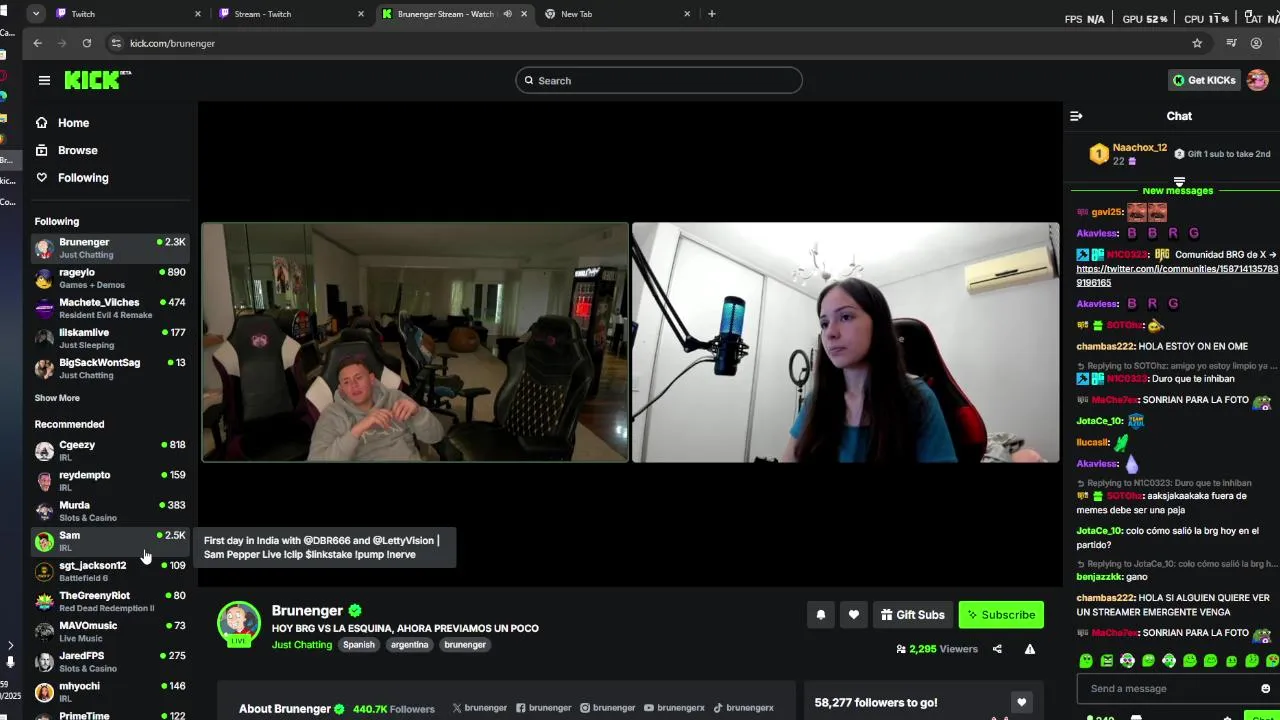
Task: Click the brunenger tag
Action: [x=465, y=645]
